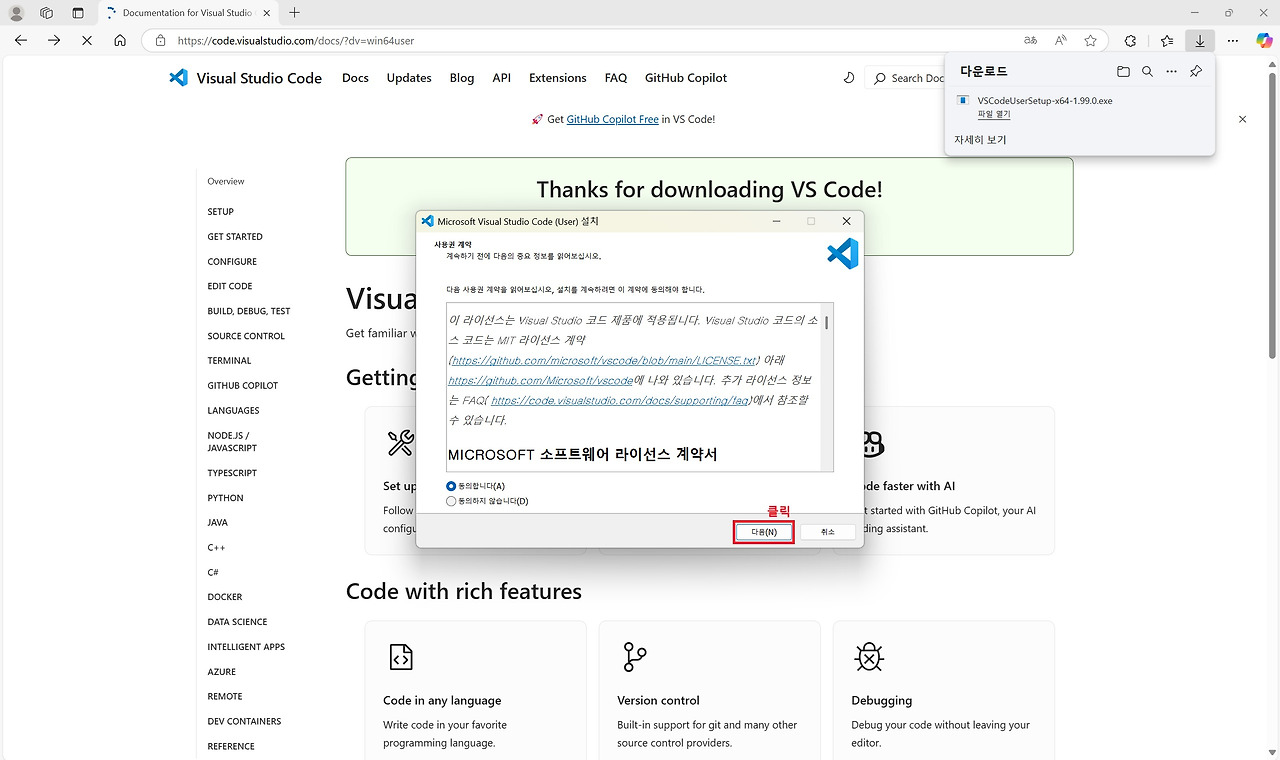Select the Version control branch icon
1280x760 pixels.
[633, 657]
